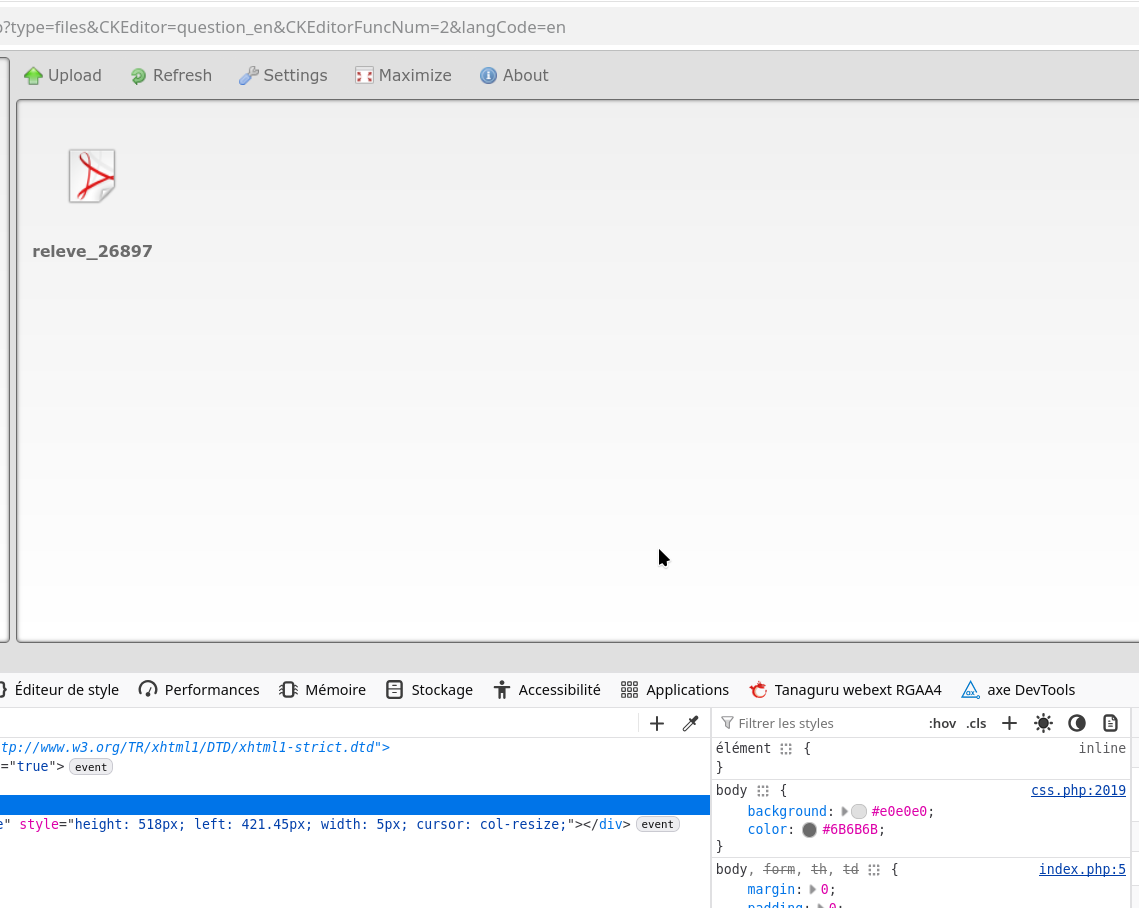The width and height of the screenshot is (1139, 908).
Task: Click the #e0e0e0 background color swatch
Action: click(859, 812)
